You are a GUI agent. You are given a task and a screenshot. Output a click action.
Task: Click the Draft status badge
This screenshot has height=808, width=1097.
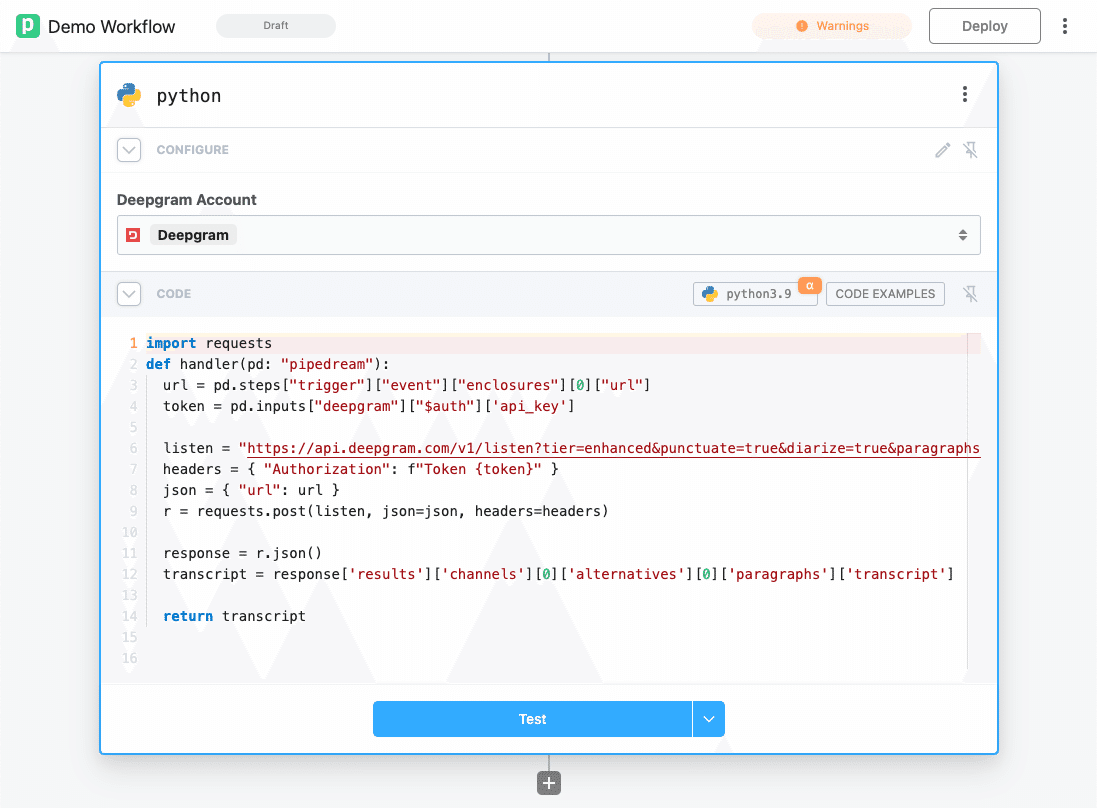[x=276, y=26]
